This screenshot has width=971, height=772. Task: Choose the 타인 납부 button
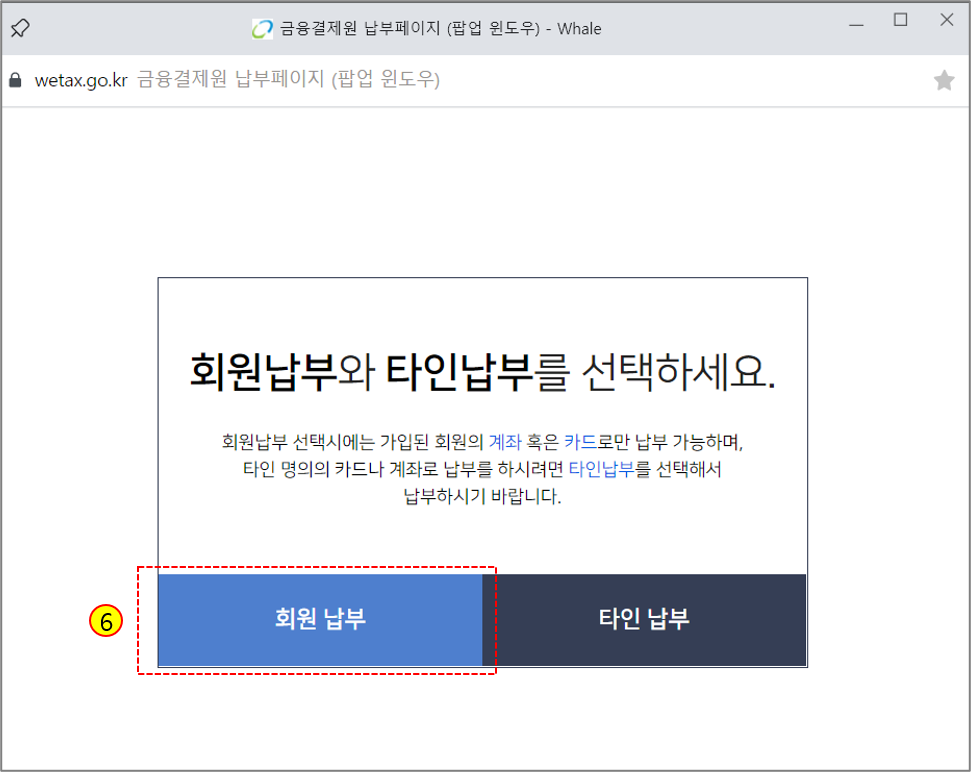tap(644, 620)
